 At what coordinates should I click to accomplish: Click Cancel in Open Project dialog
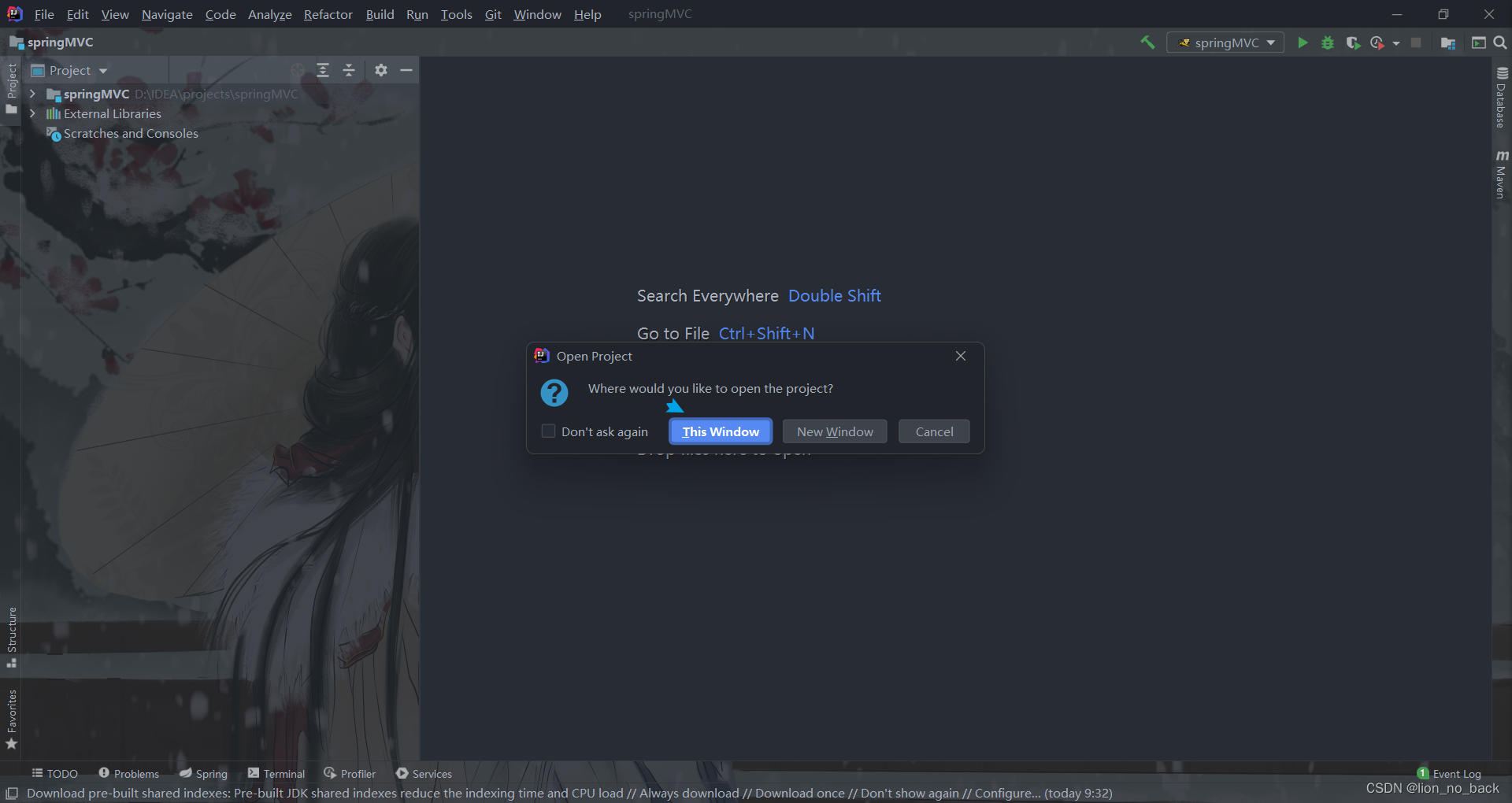coord(934,431)
